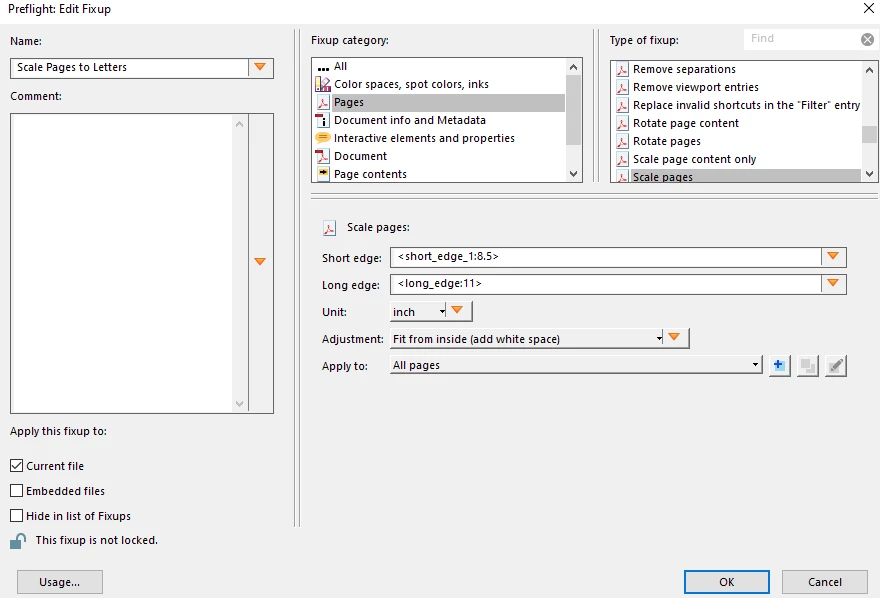Enable the Embedded files checkbox
Image resolution: width=880 pixels, height=598 pixels.
click(17, 491)
